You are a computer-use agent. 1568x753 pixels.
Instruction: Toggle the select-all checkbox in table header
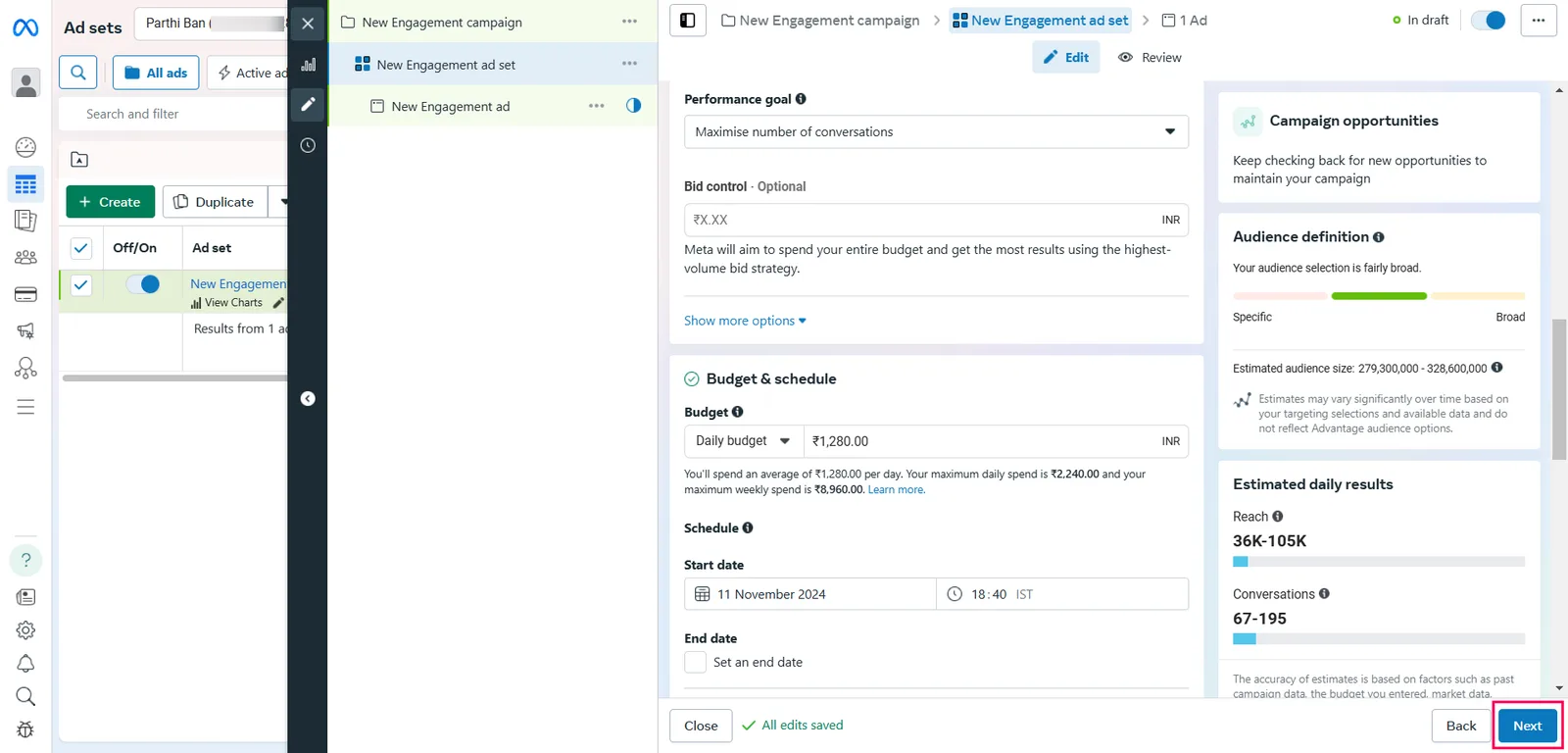coord(81,248)
